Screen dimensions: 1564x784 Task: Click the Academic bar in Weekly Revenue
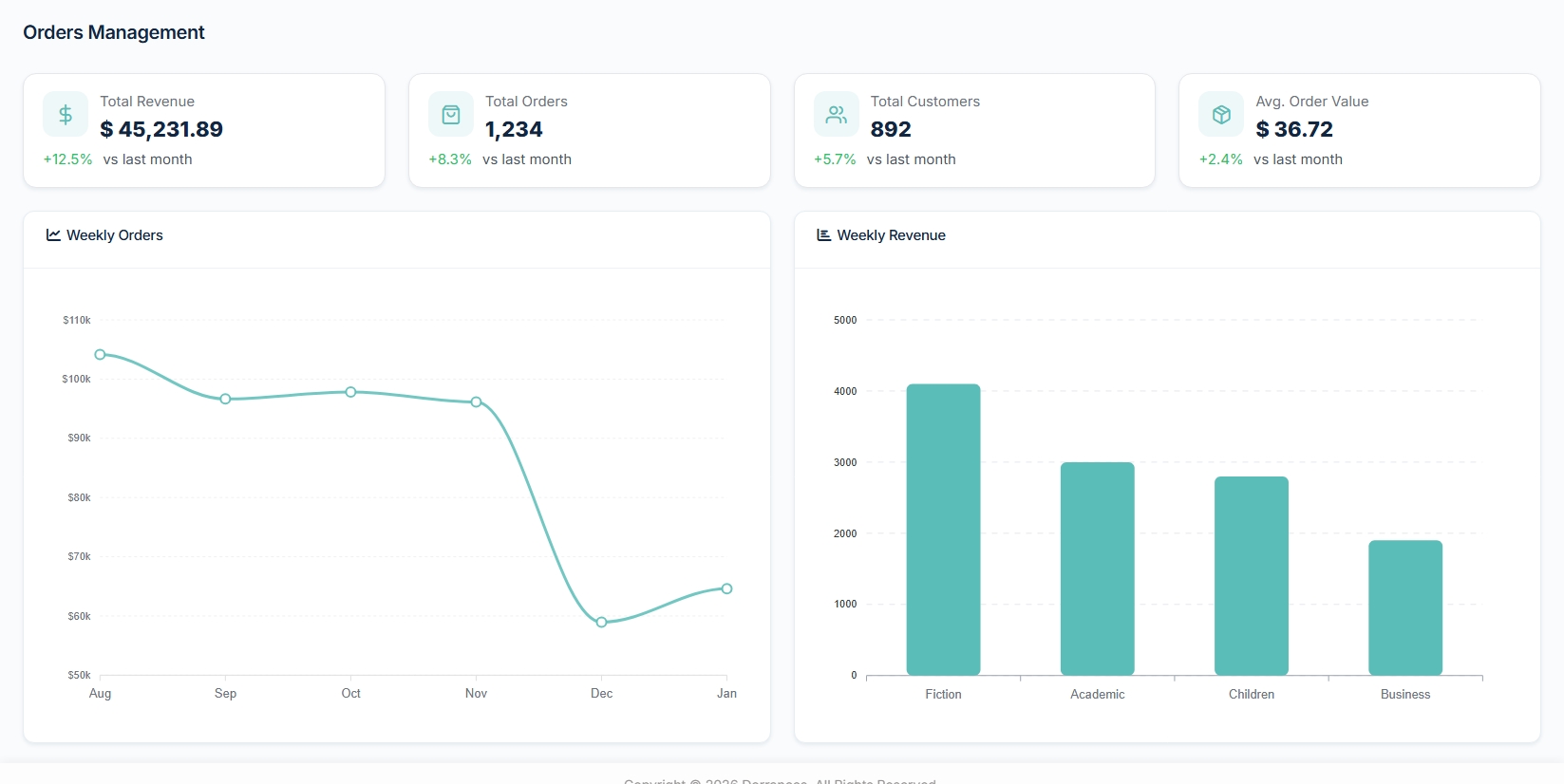1097,569
